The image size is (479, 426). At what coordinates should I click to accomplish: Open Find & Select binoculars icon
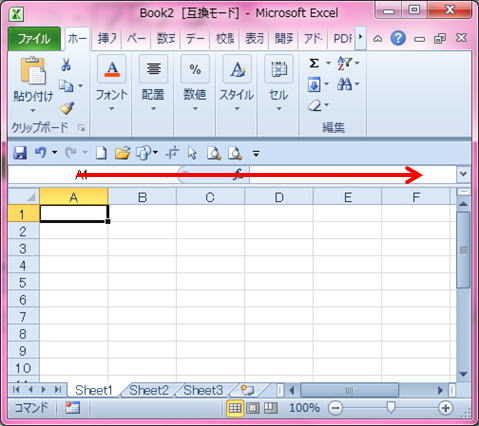tap(344, 84)
